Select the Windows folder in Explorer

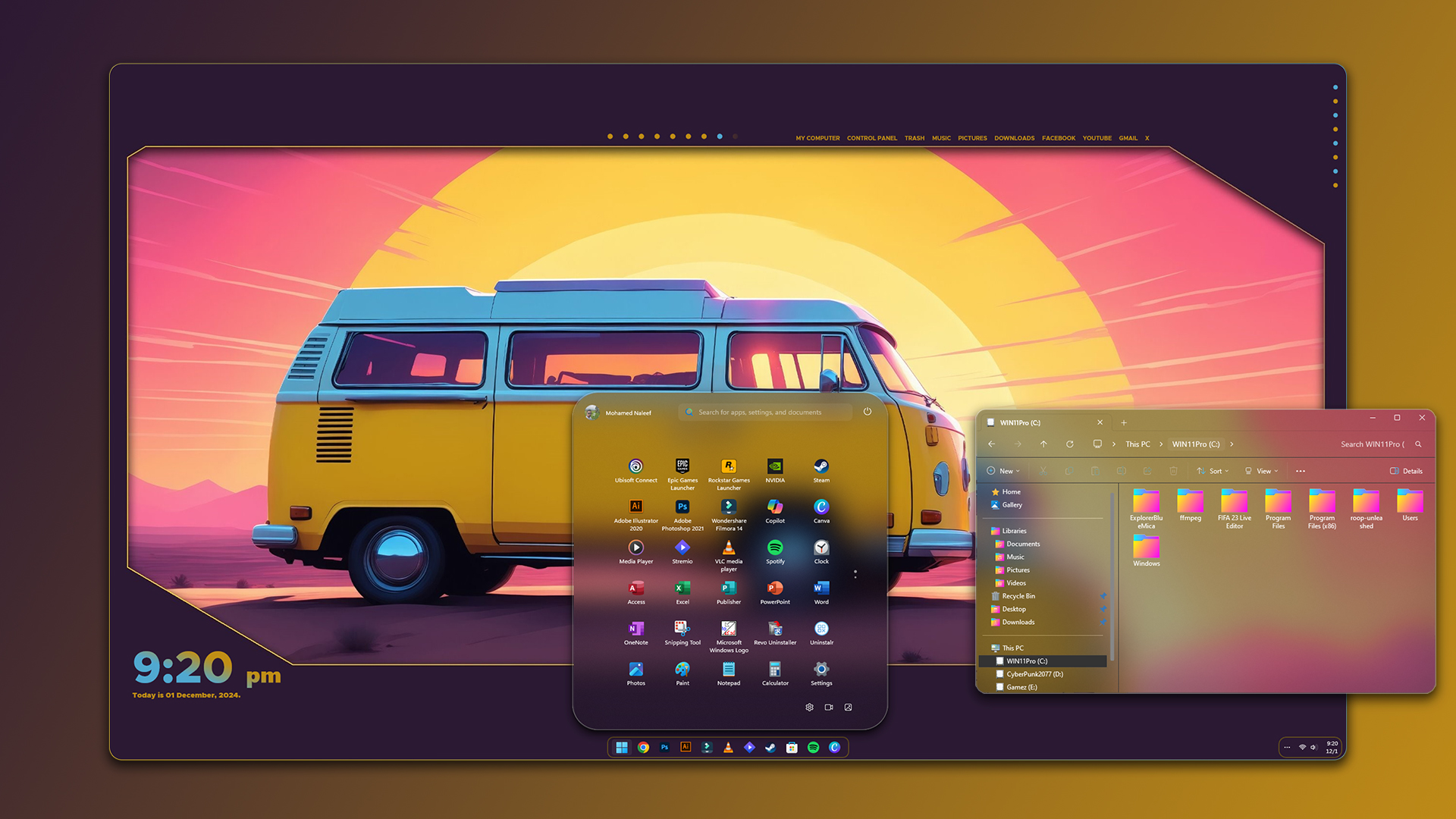tap(1147, 551)
